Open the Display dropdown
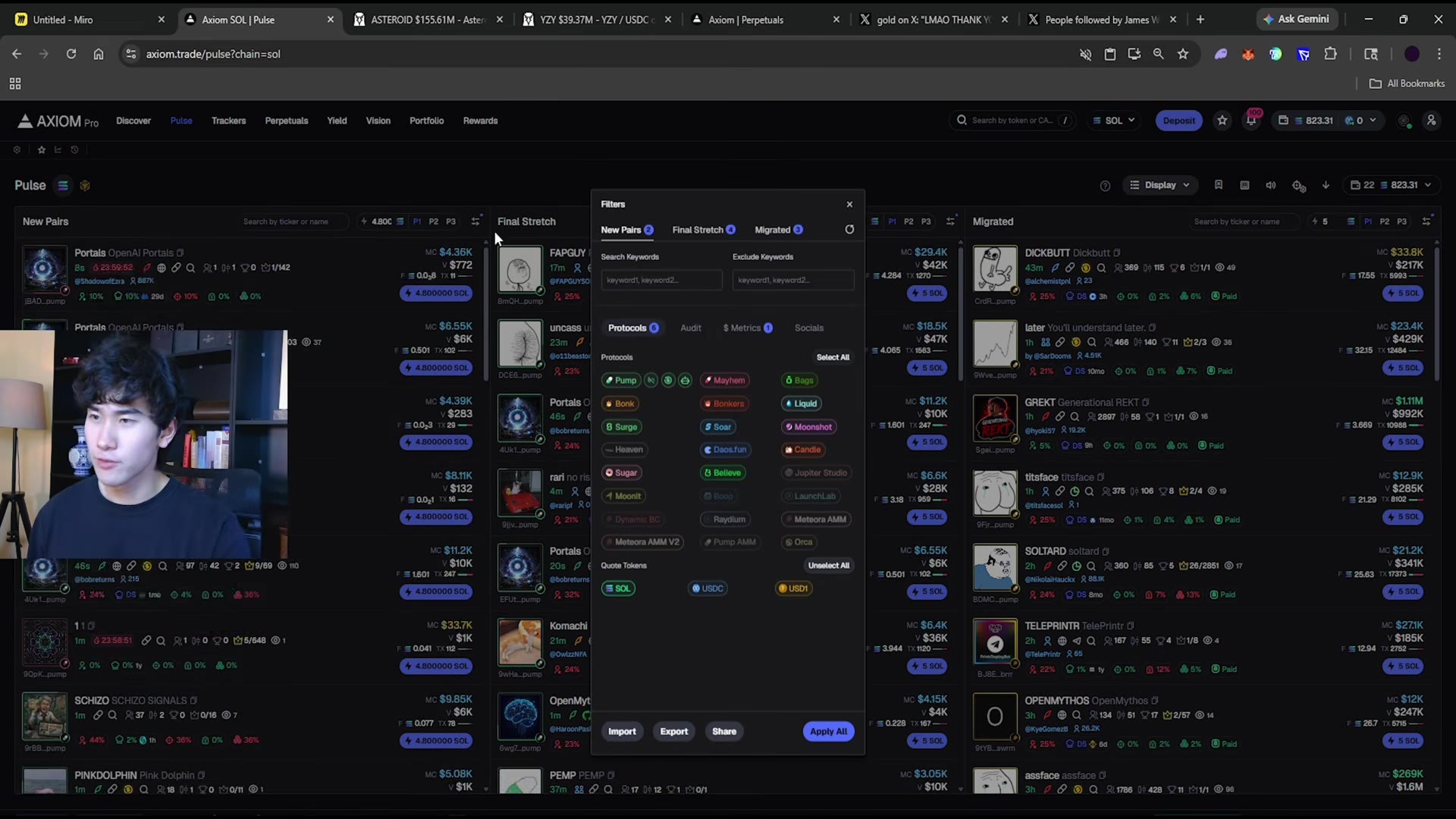The image size is (1456, 819). [1159, 185]
